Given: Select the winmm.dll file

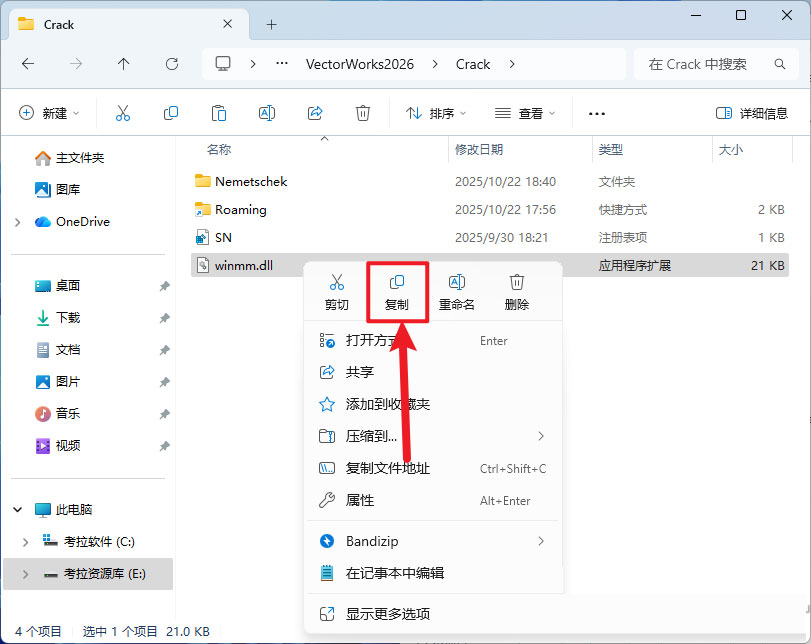Looking at the screenshot, I should 490,265.
